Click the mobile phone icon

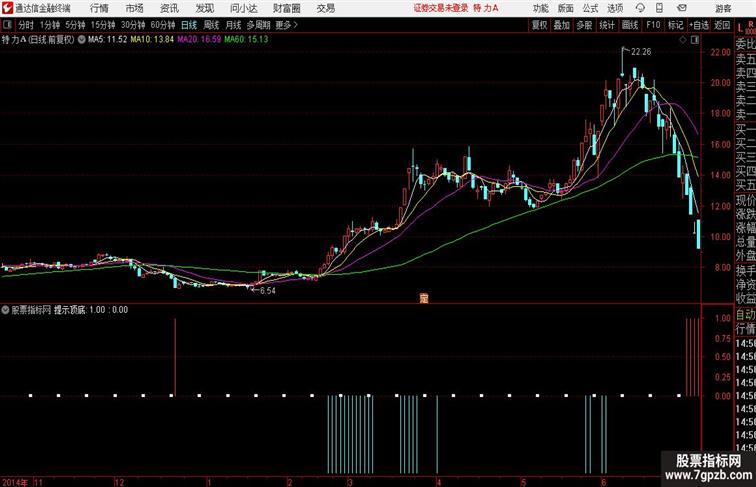(x=660, y=8)
